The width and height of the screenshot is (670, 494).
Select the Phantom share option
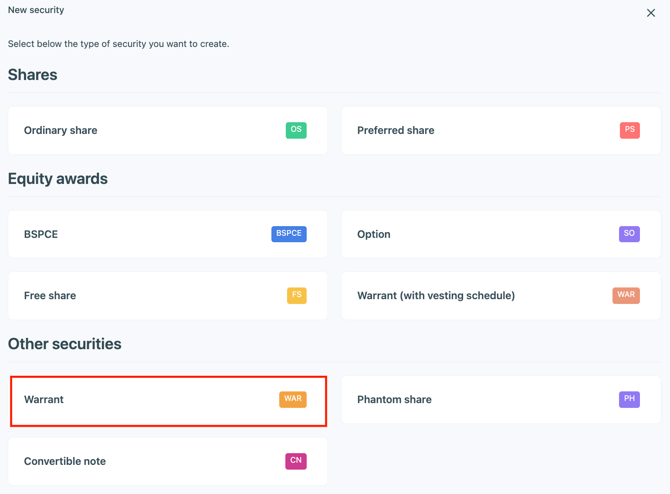tap(394, 400)
